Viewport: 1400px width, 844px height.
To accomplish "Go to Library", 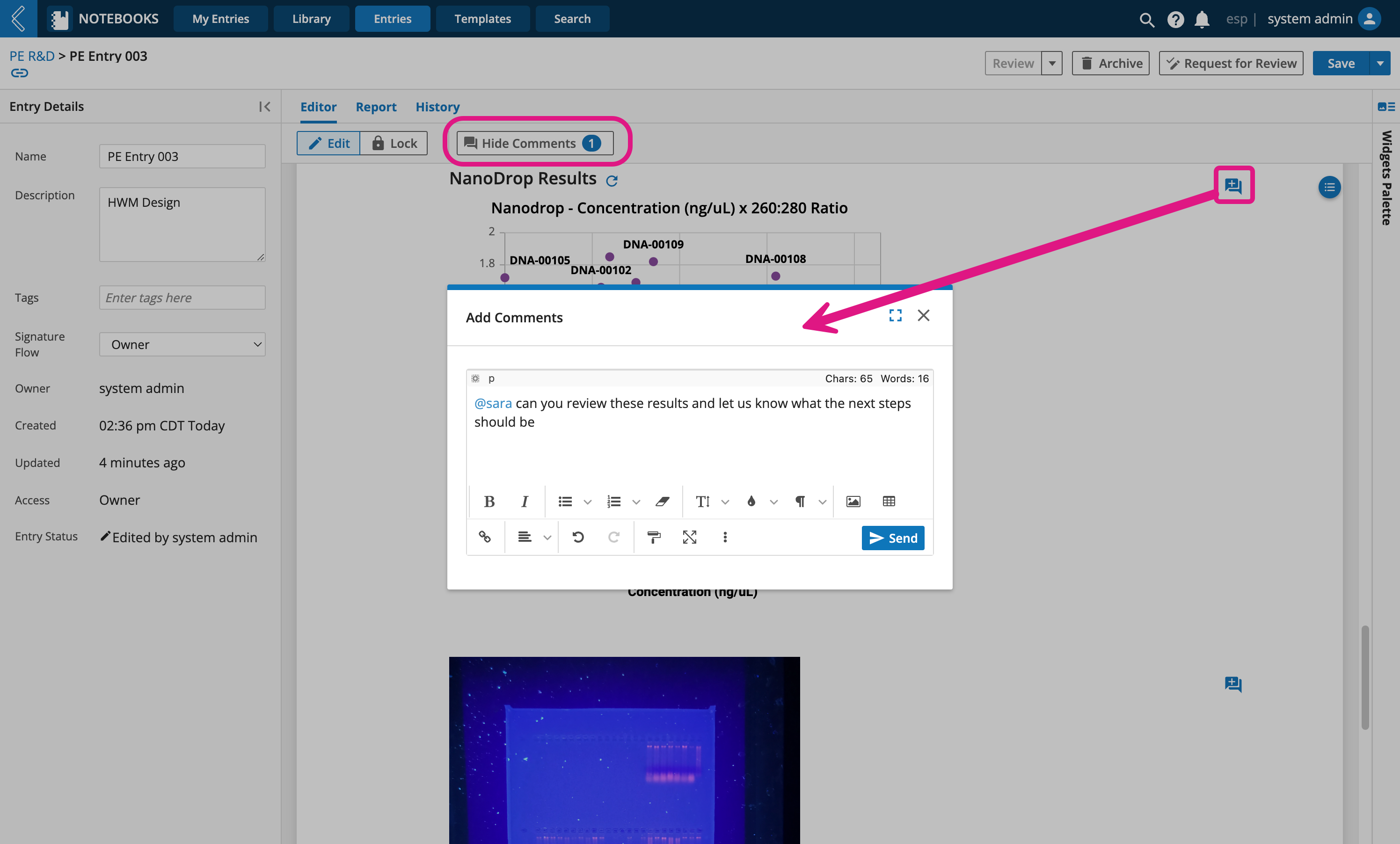I will pos(311,19).
